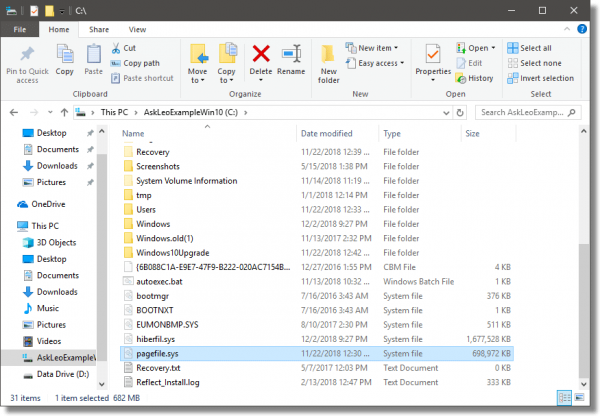Image resolution: width=600 pixels, height=416 pixels.
Task: Open Music in navigation pane
Action: point(41,308)
